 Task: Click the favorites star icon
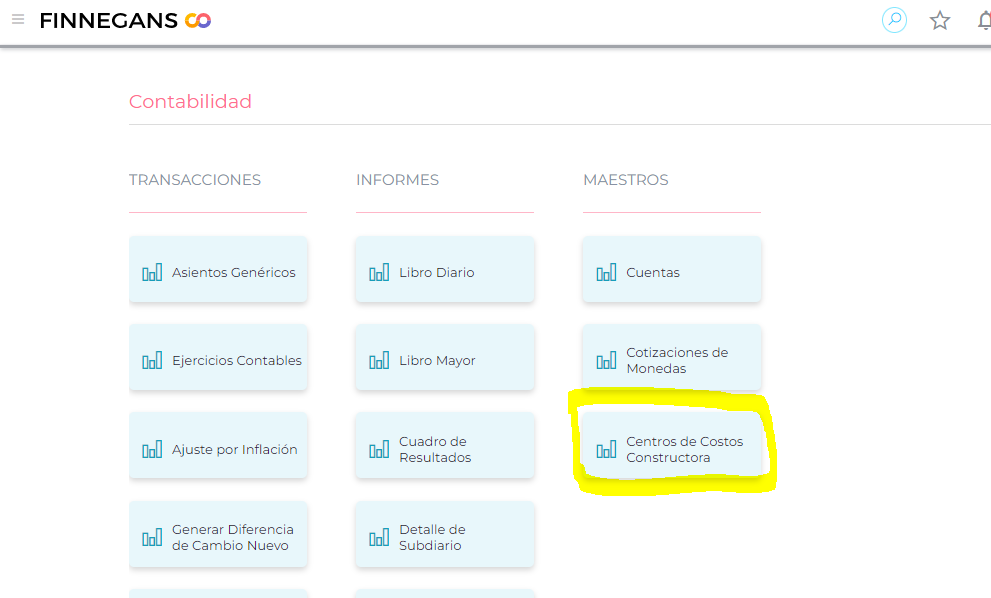940,20
